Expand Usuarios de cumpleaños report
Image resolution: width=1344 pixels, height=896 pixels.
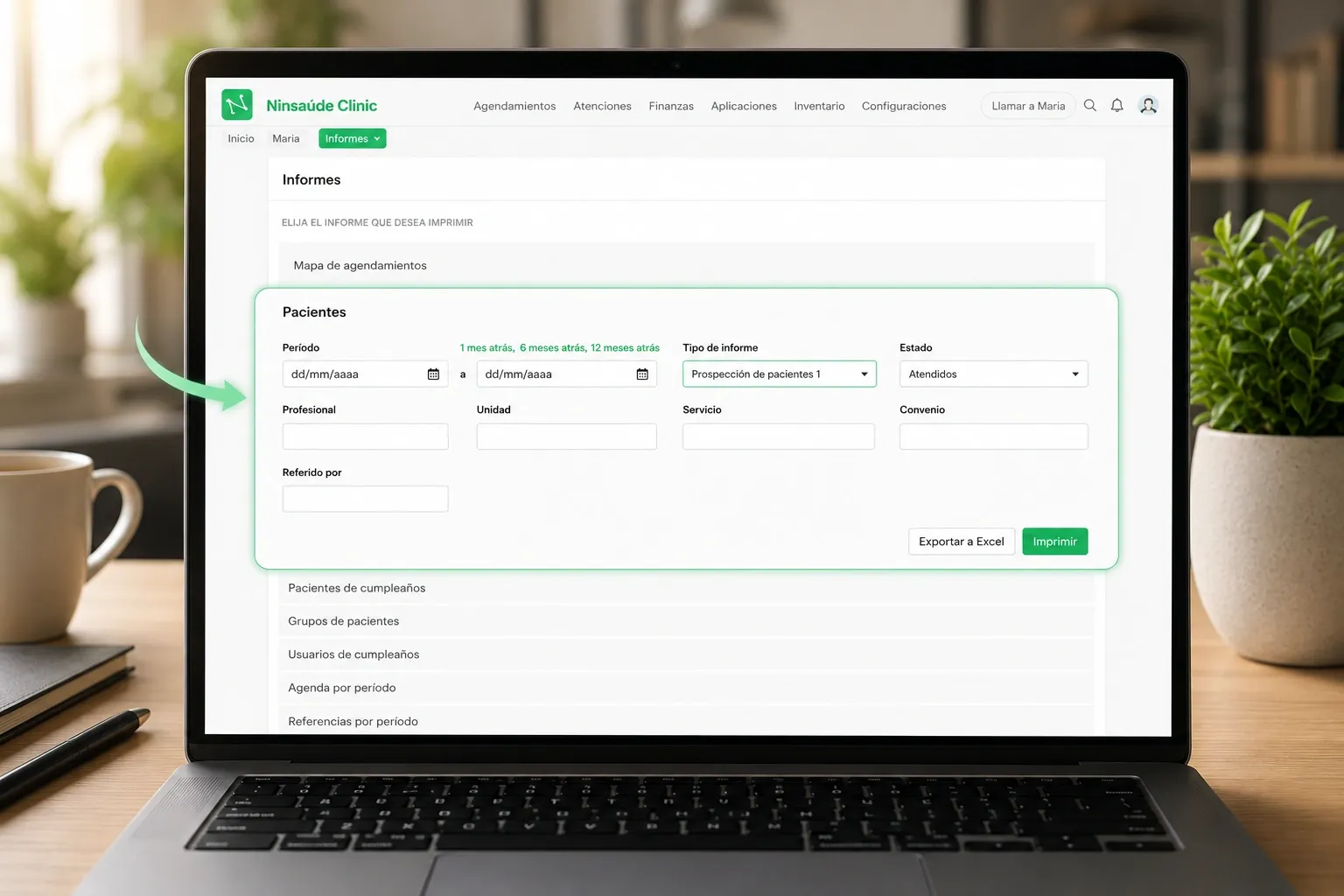click(687, 654)
